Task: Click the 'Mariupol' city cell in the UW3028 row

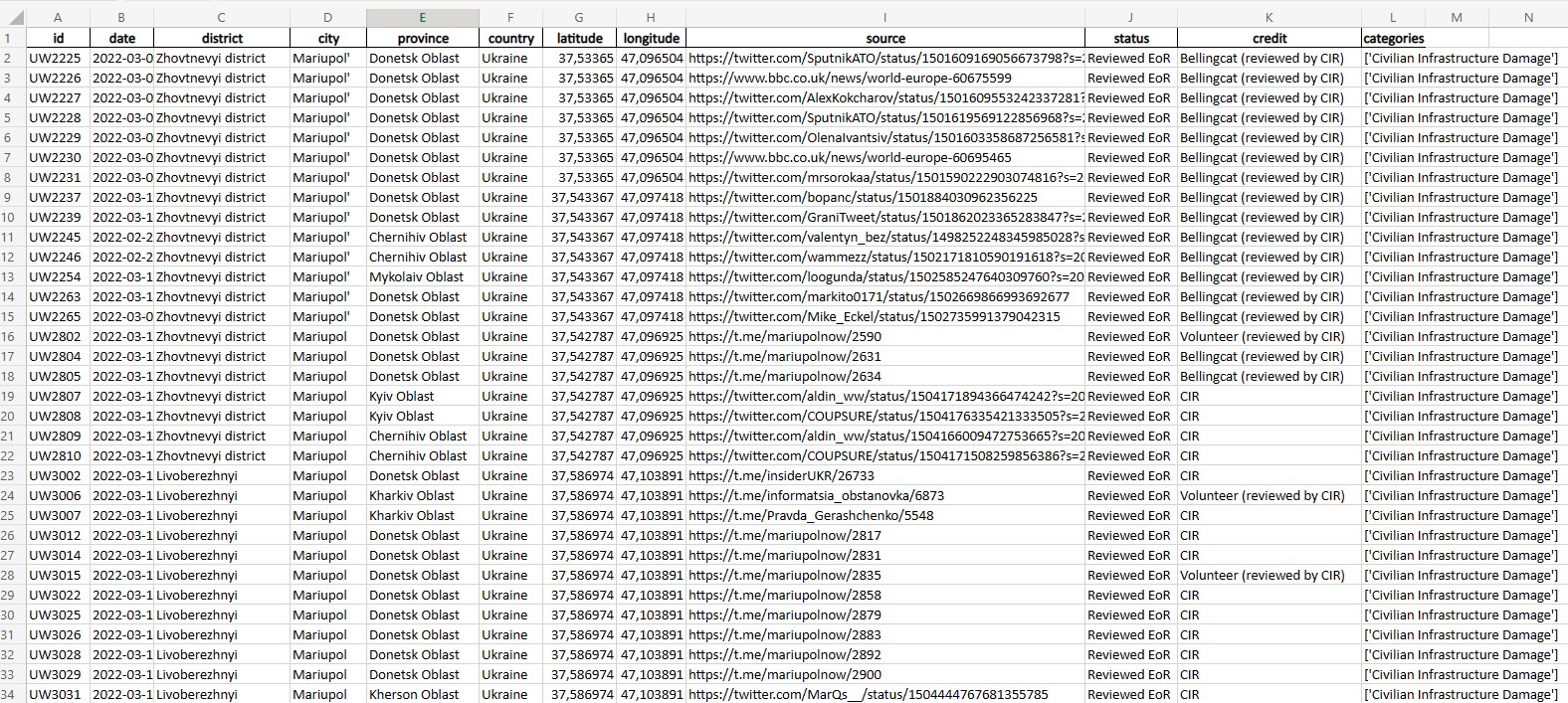Action: click(328, 654)
